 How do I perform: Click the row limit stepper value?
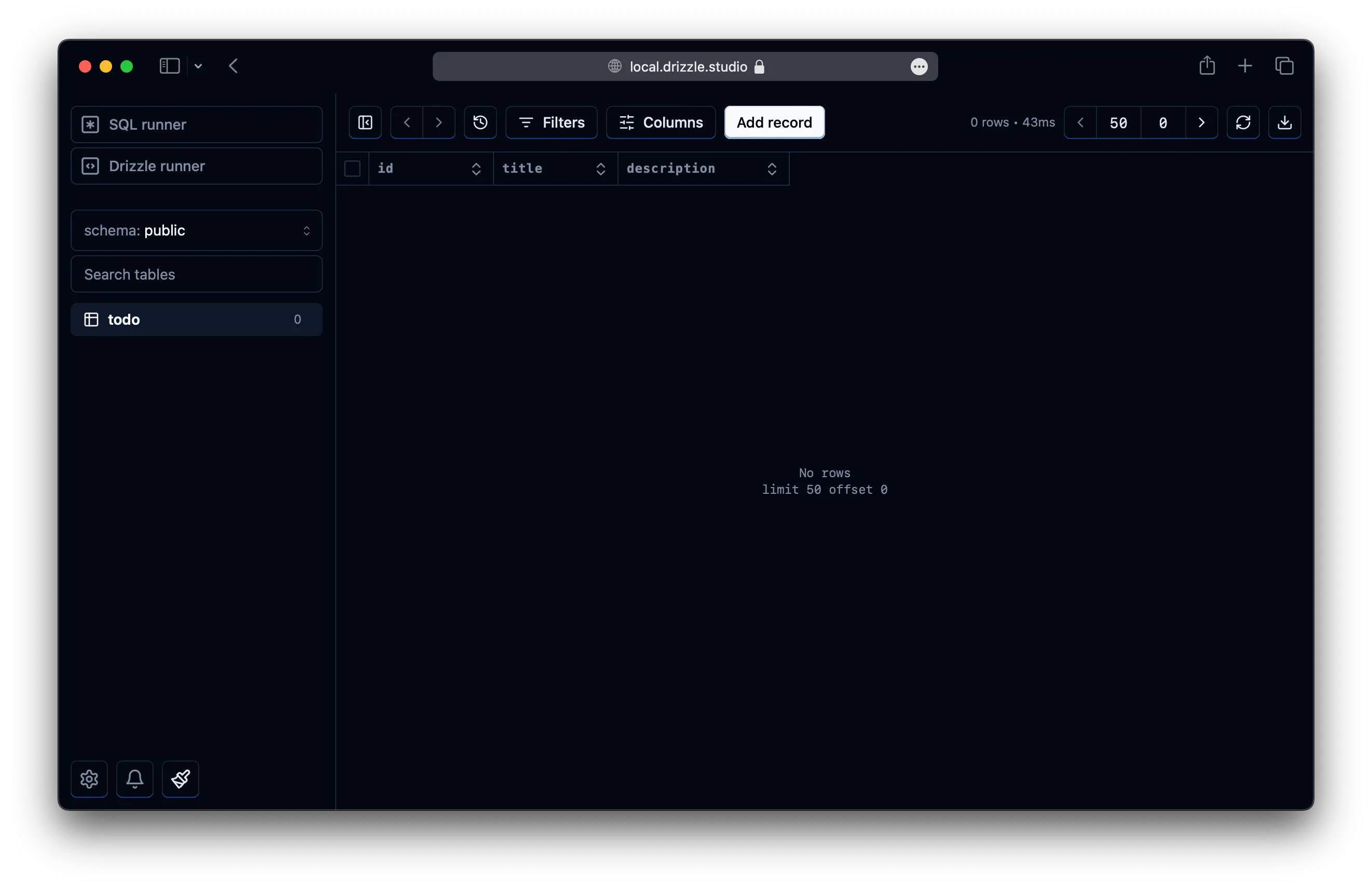[x=1118, y=122]
